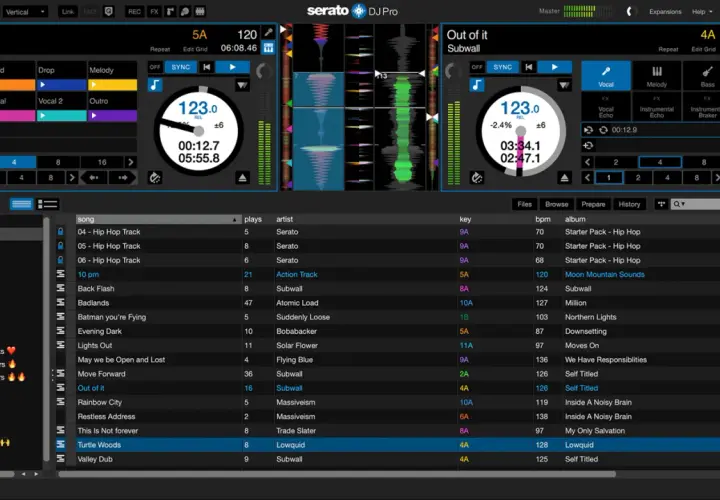Image resolution: width=720 pixels, height=500 pixels.
Task: Open the grid panel icon next to Sampler
Action: 200,11
